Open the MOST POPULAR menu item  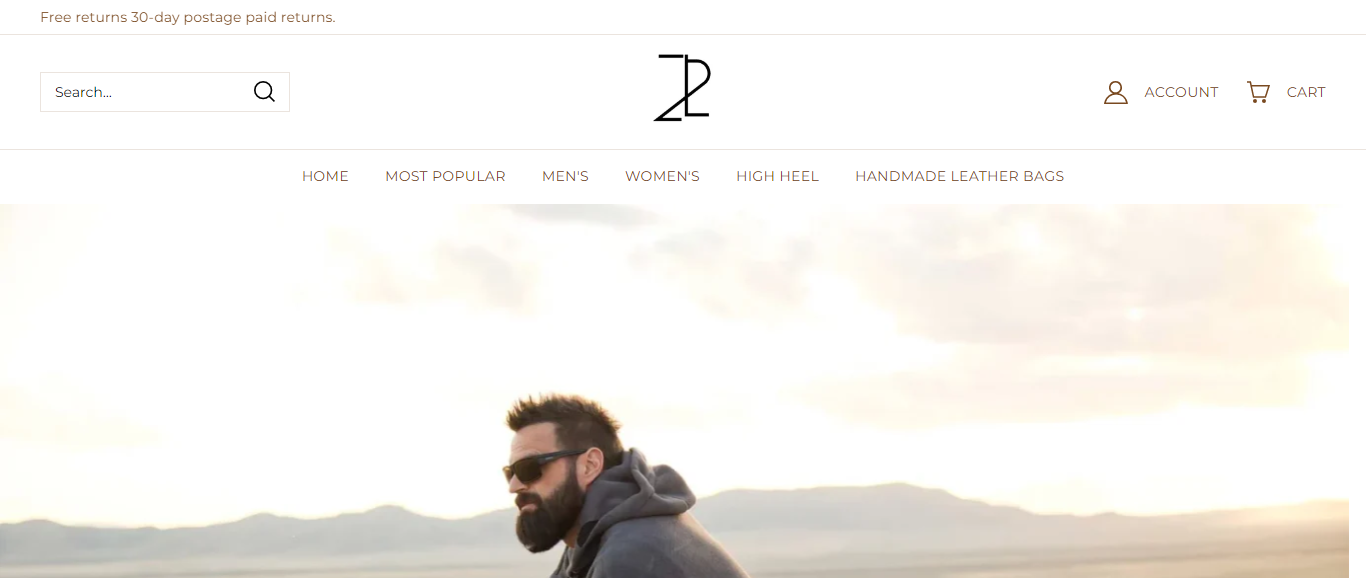[x=445, y=176]
